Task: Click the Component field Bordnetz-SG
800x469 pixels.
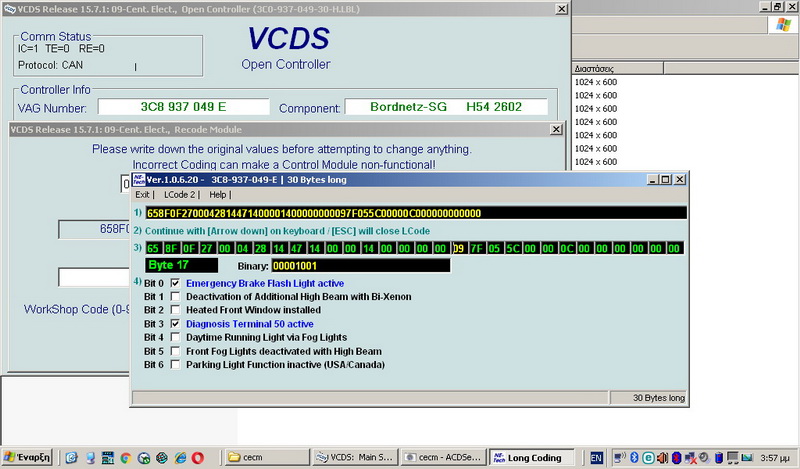Action: pyautogui.click(x=446, y=107)
